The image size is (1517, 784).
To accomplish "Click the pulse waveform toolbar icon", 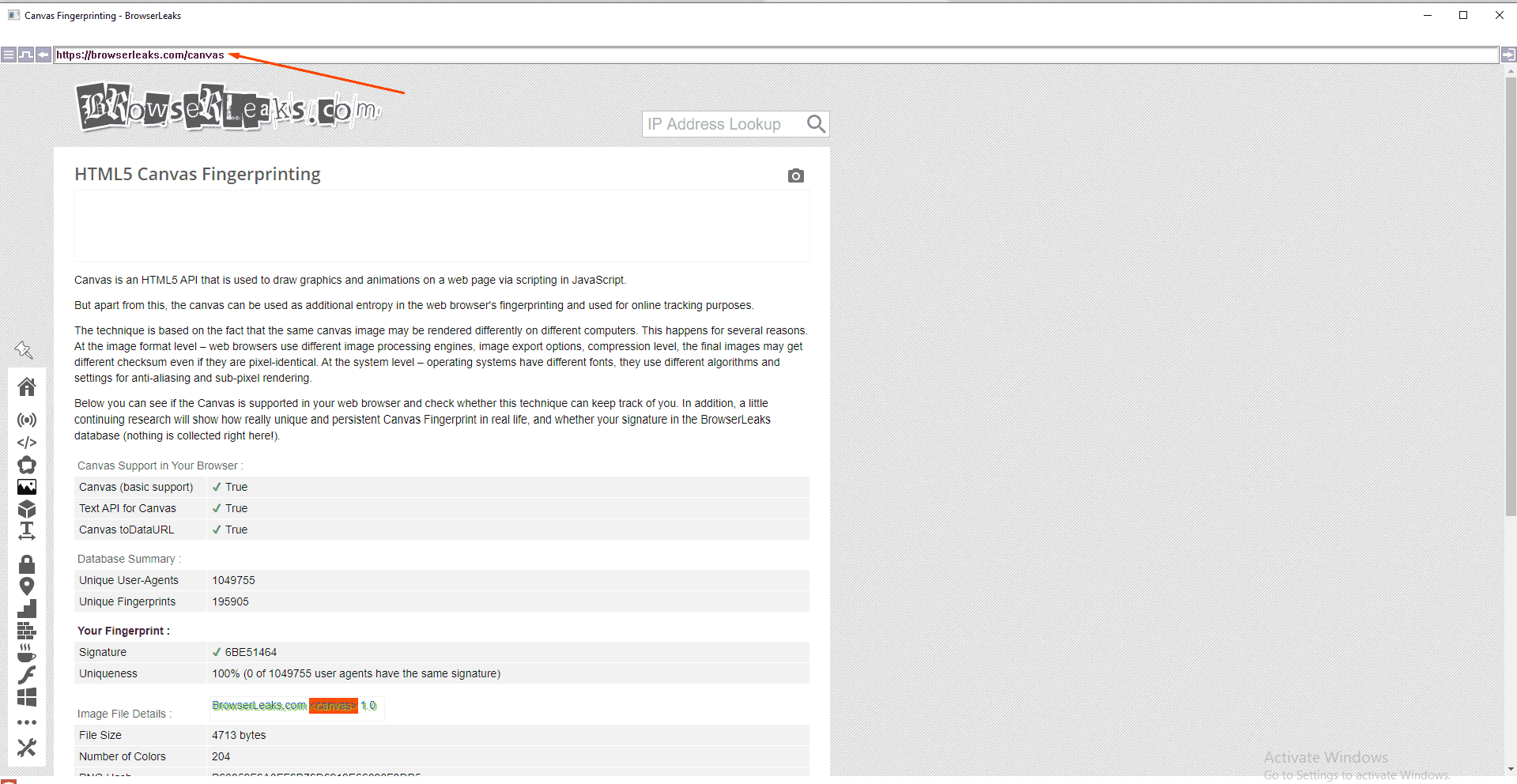I will point(26,55).
